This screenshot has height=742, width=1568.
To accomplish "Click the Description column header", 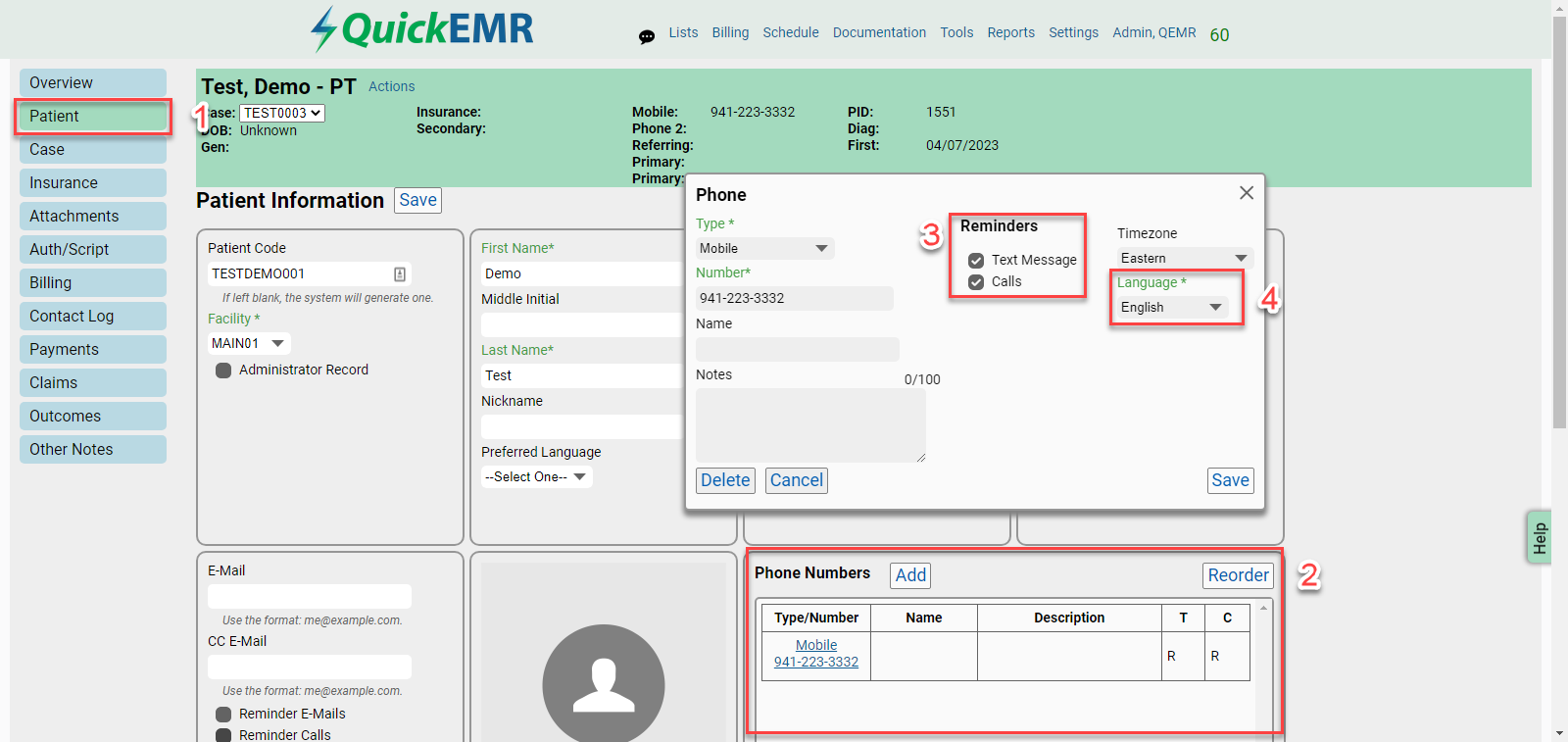I will tap(1069, 618).
